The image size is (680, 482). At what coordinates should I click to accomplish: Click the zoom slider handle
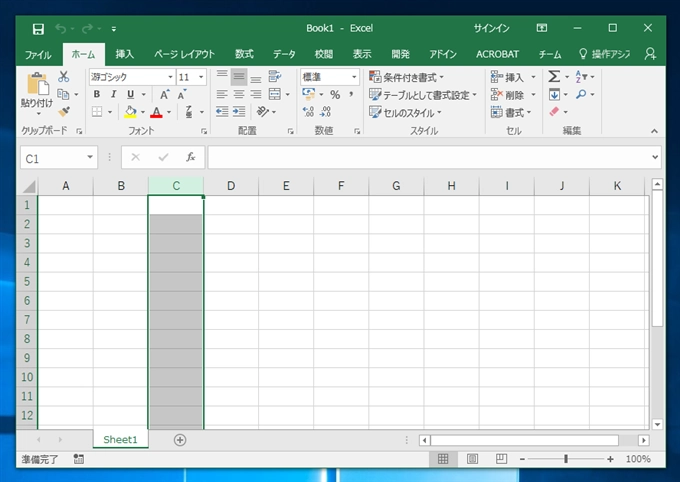pyautogui.click(x=566, y=459)
